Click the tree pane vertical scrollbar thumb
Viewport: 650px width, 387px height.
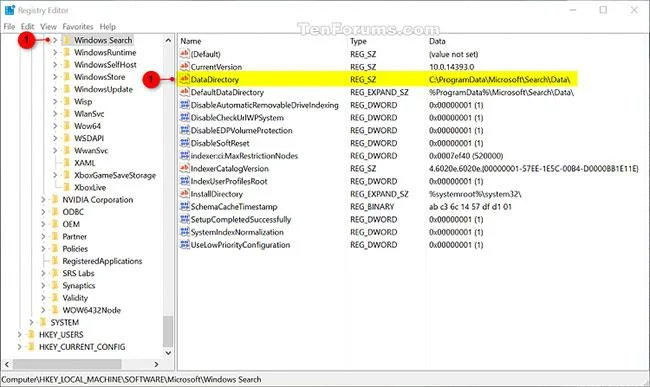coord(168,331)
